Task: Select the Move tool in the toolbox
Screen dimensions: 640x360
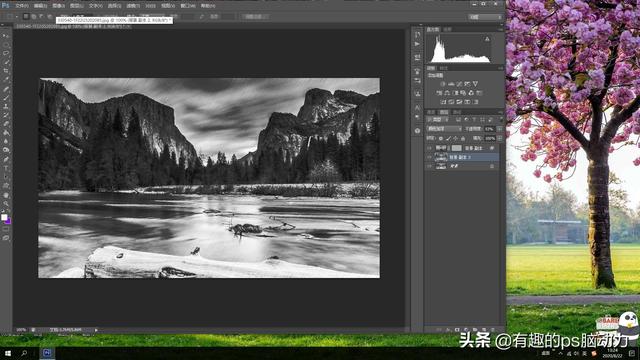Action: pos(6,36)
